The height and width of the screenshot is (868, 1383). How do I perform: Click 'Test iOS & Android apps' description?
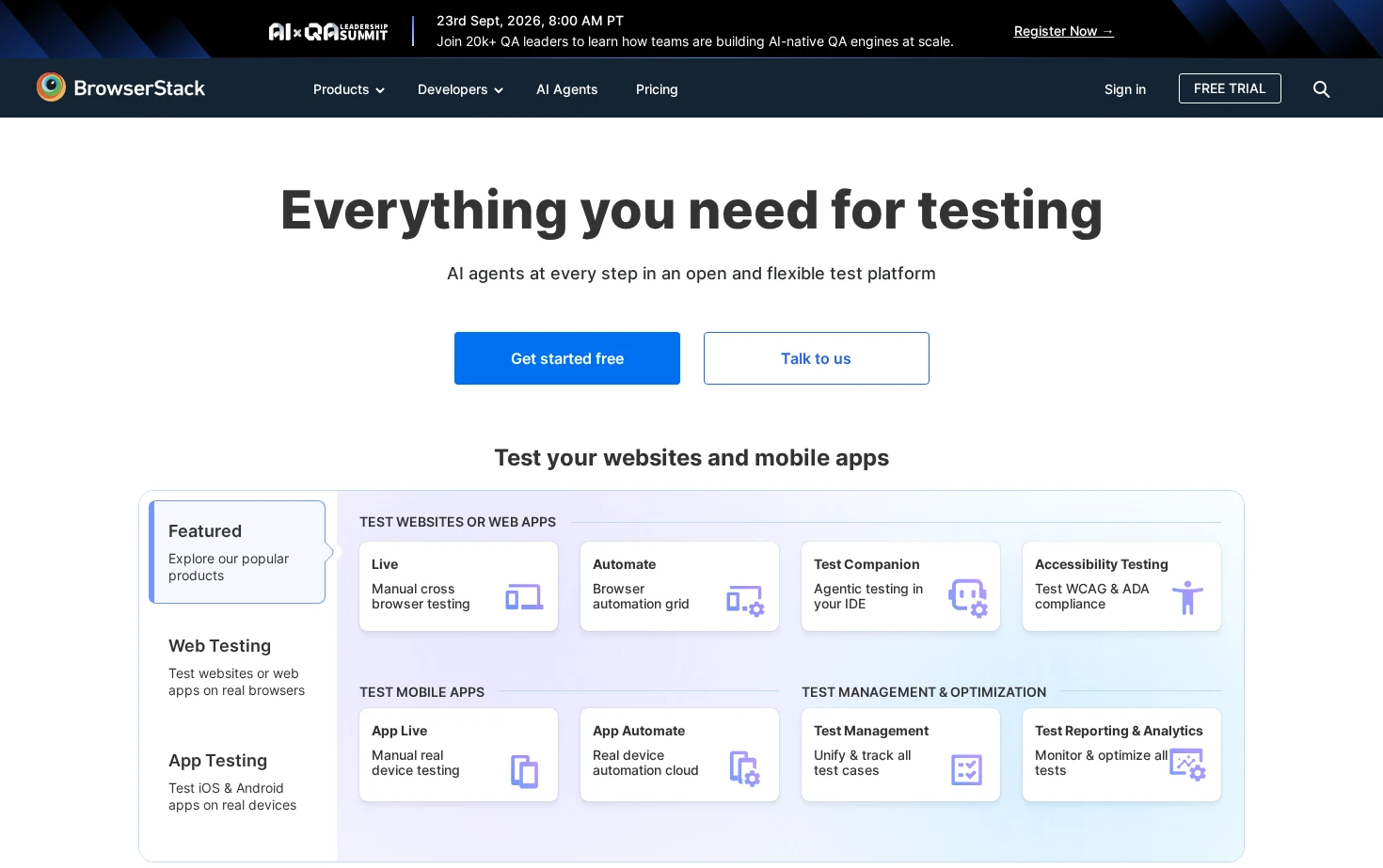point(232,797)
